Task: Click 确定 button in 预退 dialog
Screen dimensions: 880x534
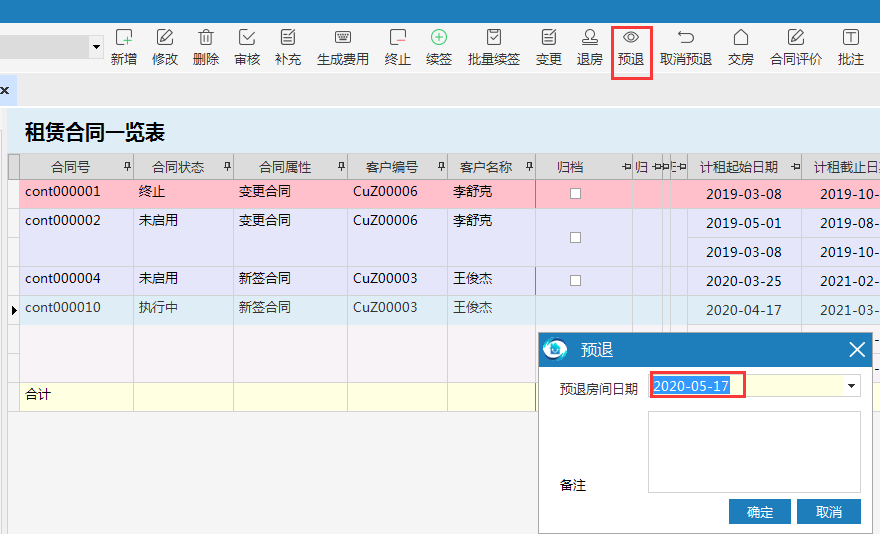Action: click(760, 512)
